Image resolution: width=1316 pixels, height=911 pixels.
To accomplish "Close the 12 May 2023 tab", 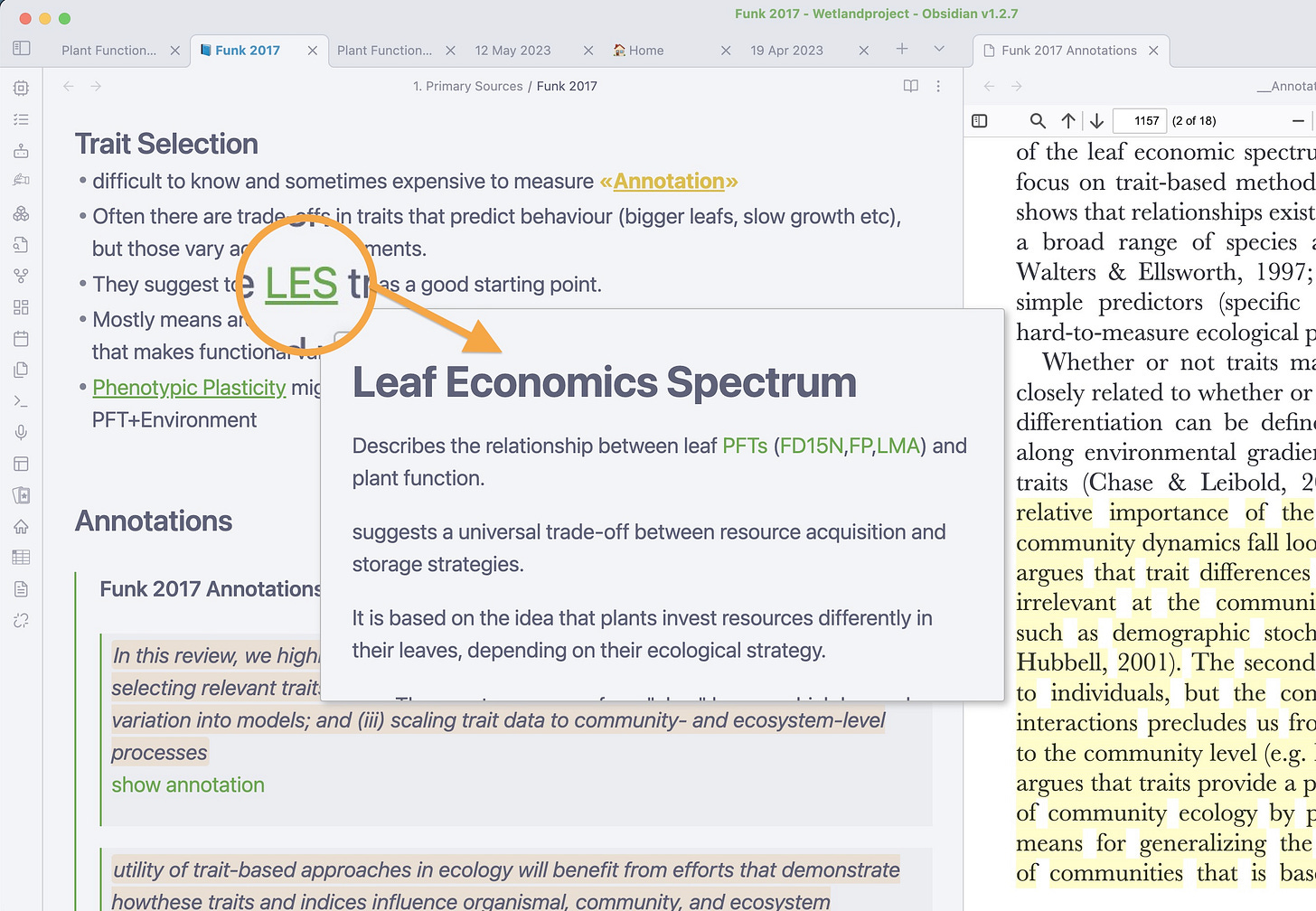I will click(588, 51).
